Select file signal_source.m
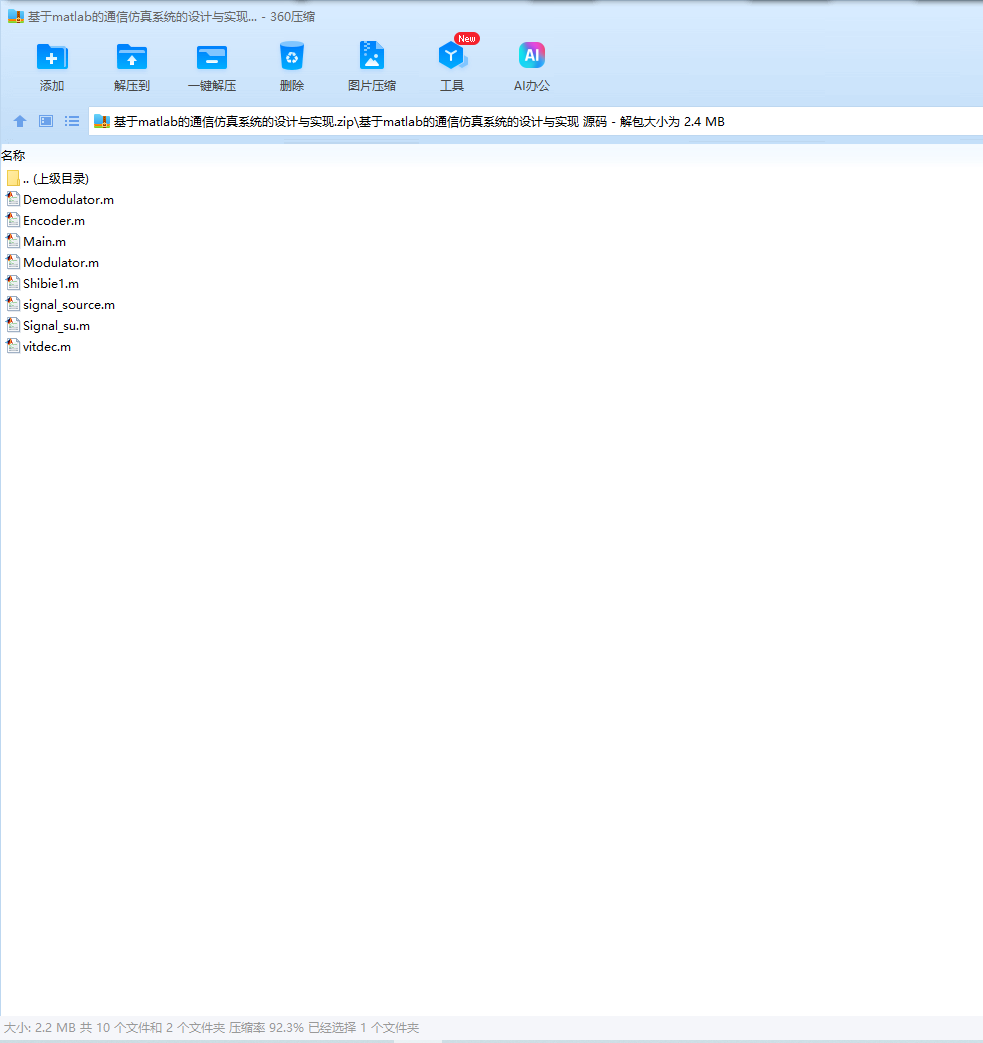The image size is (983, 1043). (69, 305)
